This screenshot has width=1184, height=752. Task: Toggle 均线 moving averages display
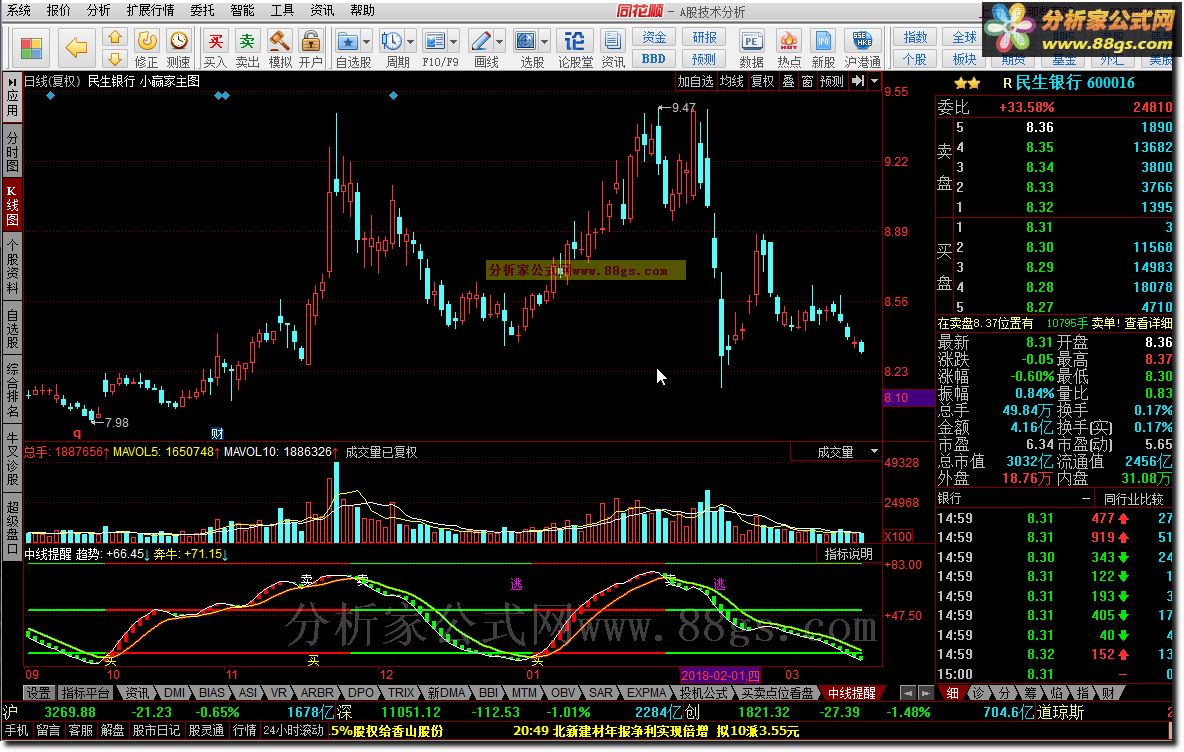(x=732, y=81)
